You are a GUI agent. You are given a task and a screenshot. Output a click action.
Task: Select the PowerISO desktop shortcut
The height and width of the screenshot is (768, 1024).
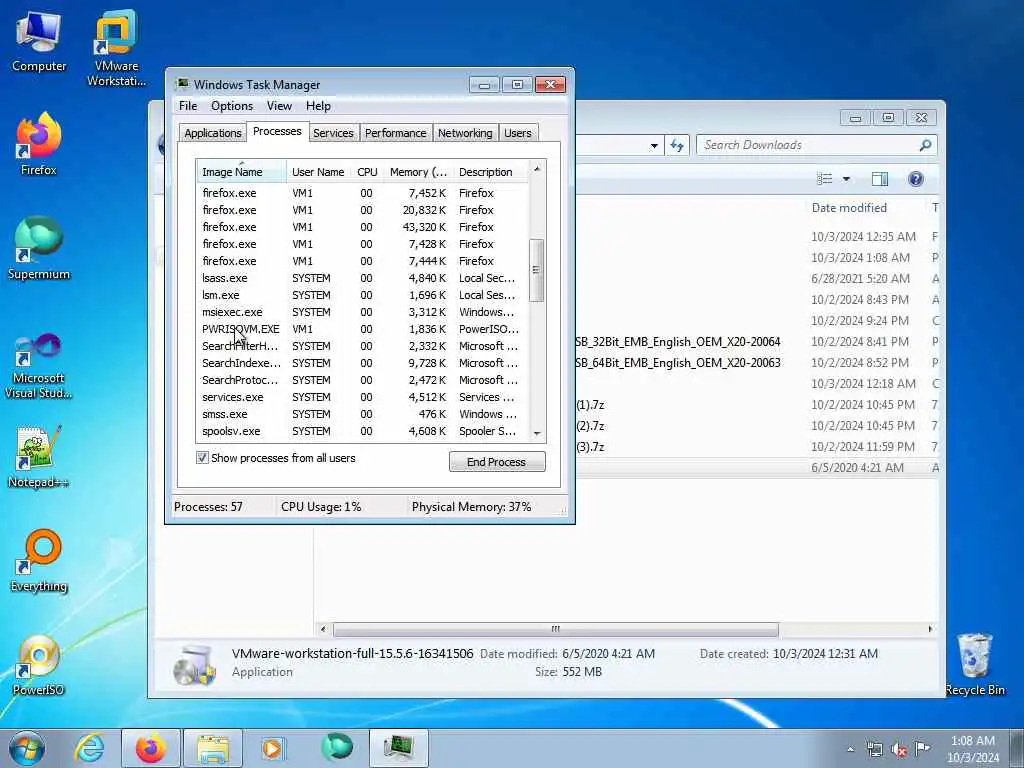(x=39, y=665)
